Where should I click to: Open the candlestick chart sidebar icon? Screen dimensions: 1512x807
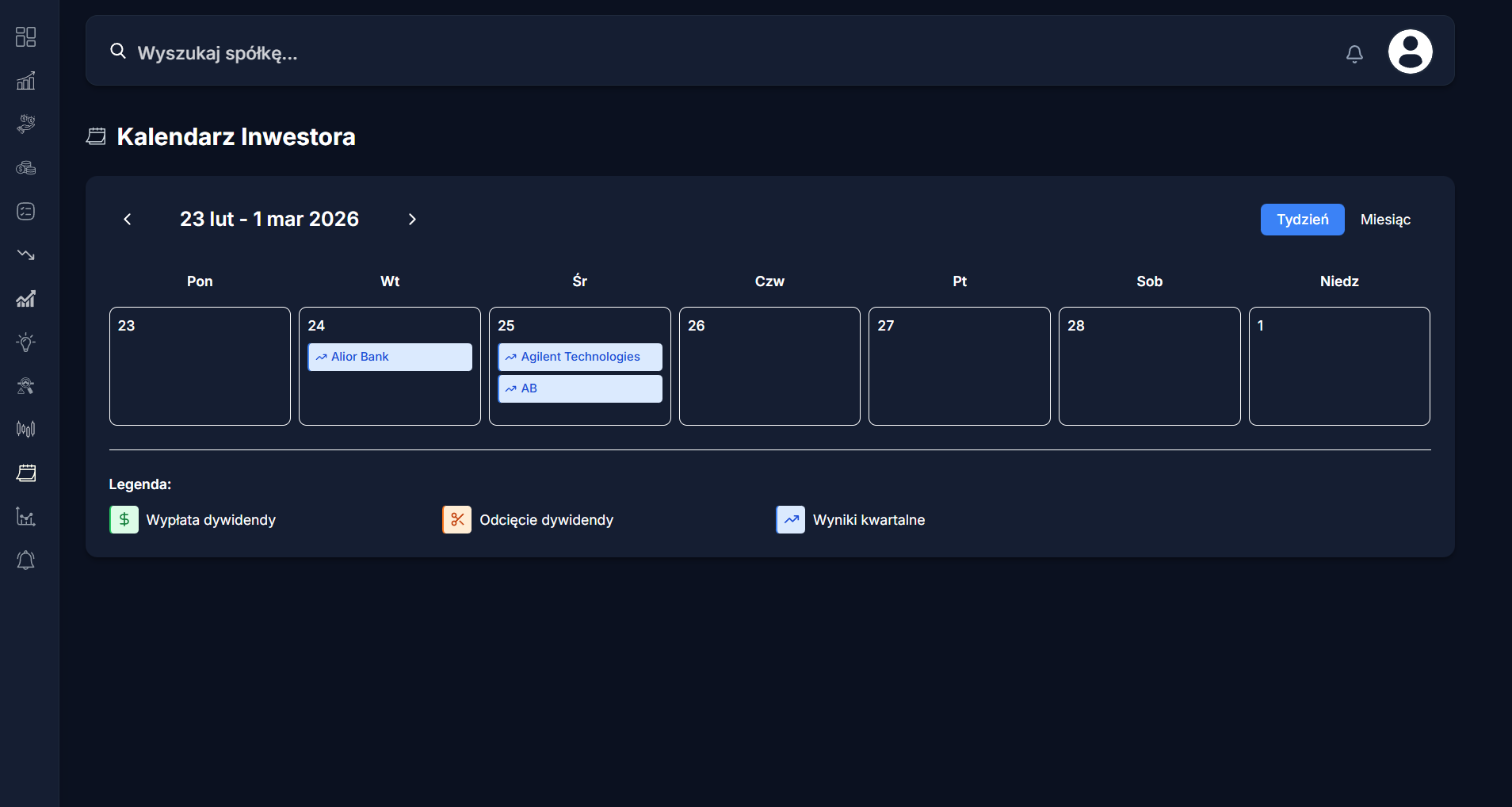[25, 430]
